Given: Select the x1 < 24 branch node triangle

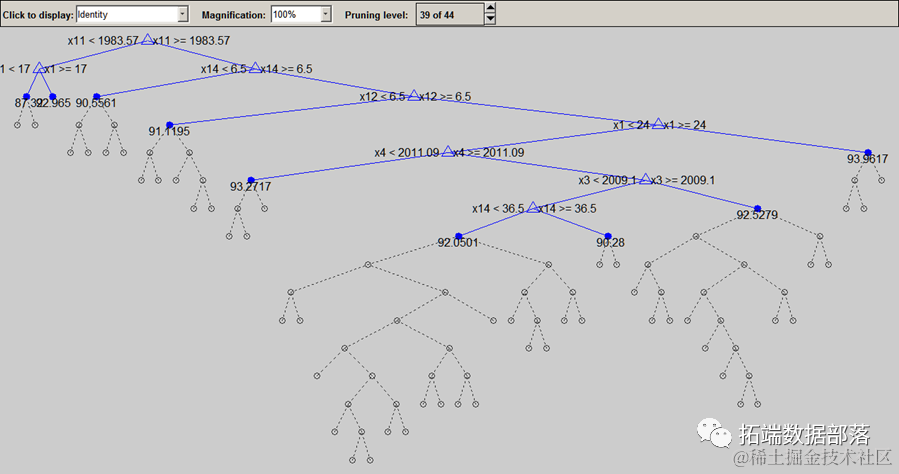Looking at the screenshot, I should pyautogui.click(x=658, y=123).
